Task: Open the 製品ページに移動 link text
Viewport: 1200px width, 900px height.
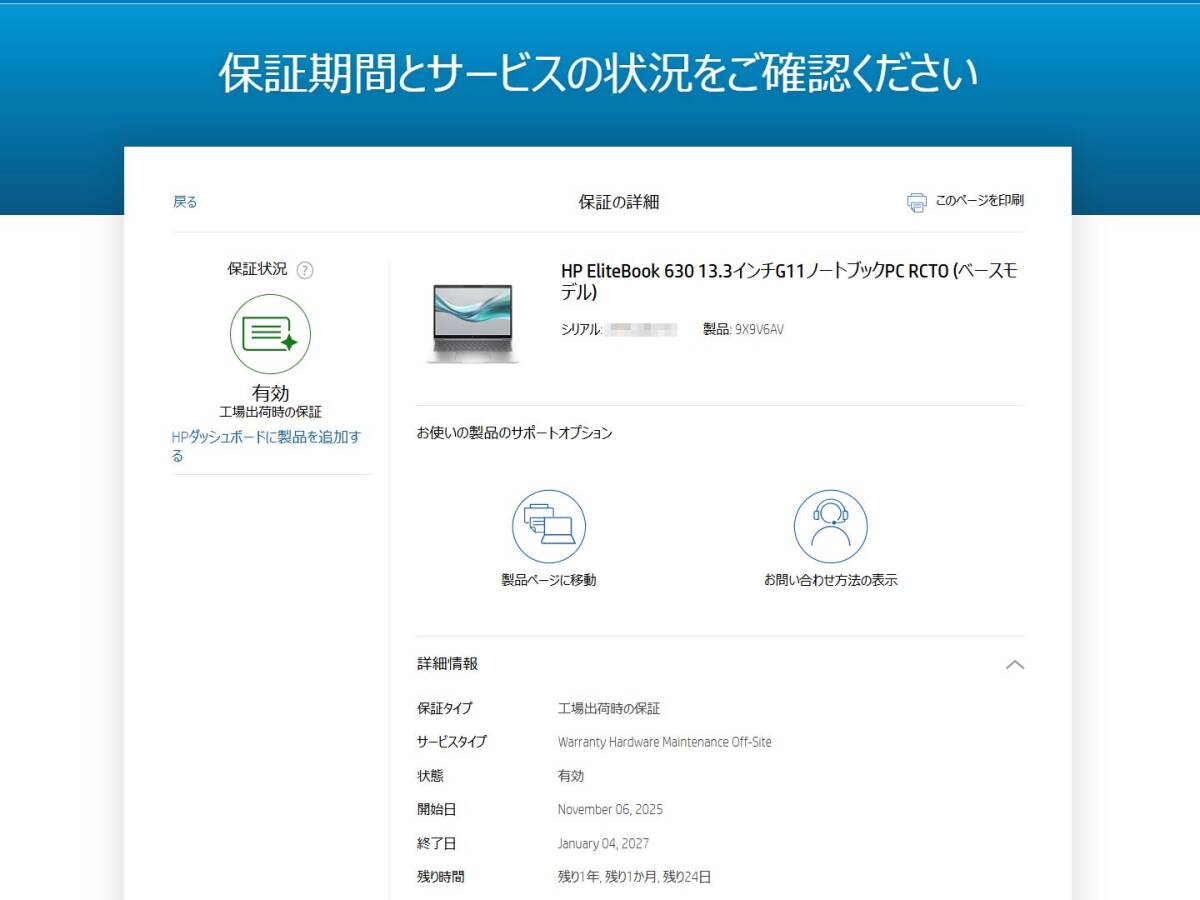Action: [548, 580]
